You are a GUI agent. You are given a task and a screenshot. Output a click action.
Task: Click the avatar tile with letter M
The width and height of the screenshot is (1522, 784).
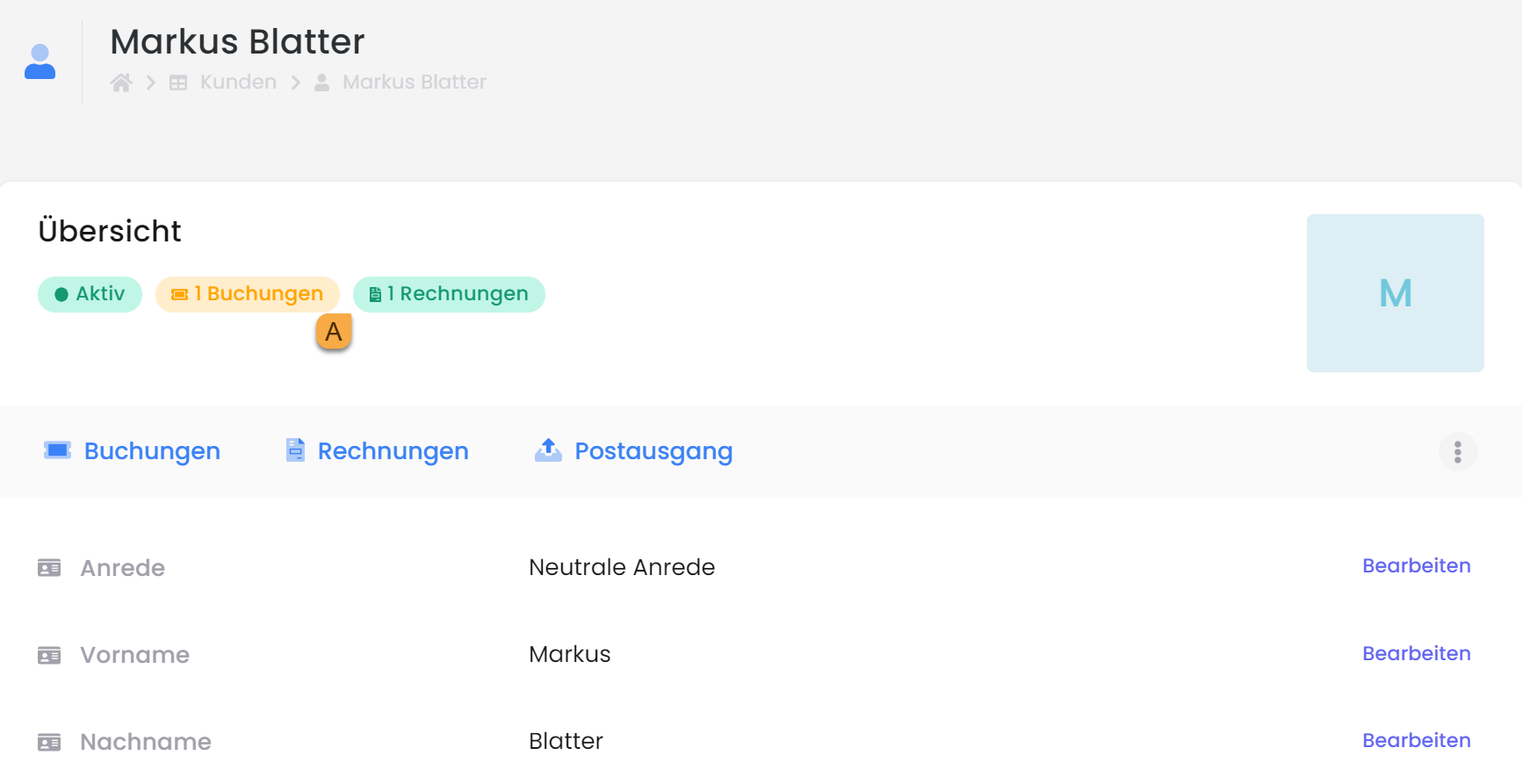point(1395,293)
